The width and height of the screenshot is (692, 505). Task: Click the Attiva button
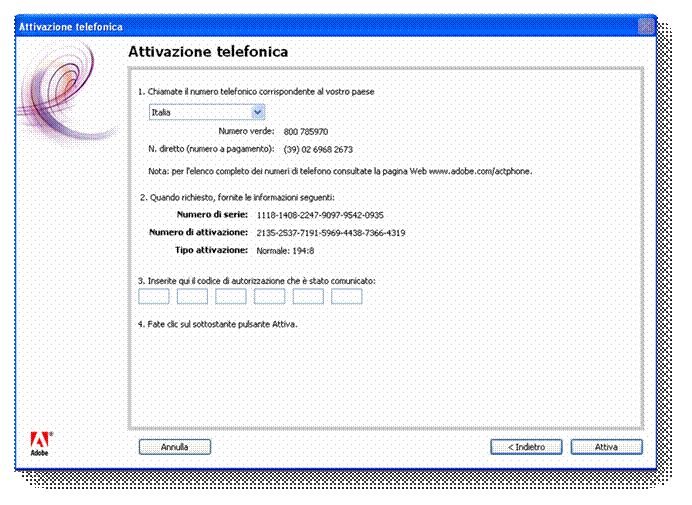pyautogui.click(x=606, y=447)
